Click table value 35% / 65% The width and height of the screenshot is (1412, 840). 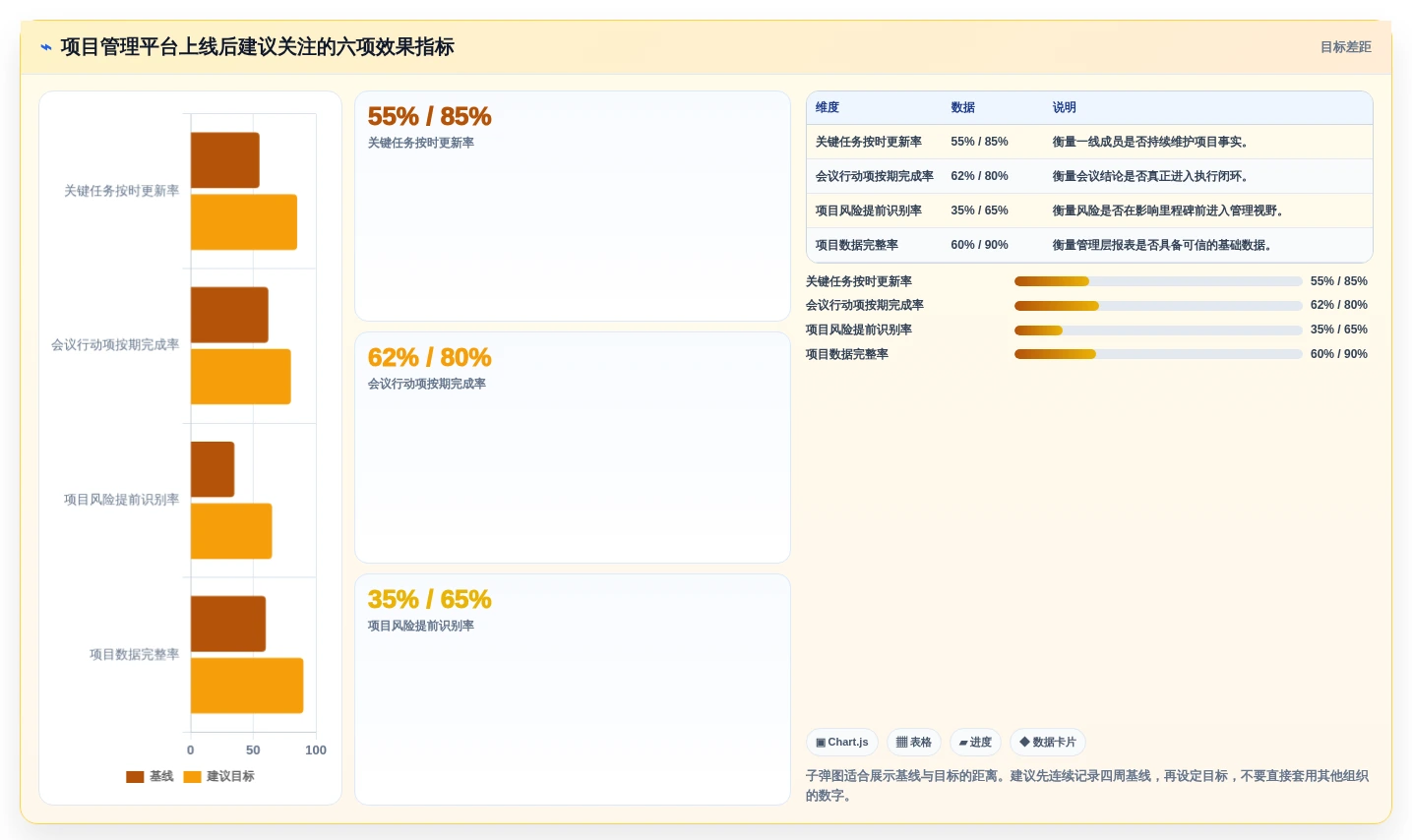point(979,210)
